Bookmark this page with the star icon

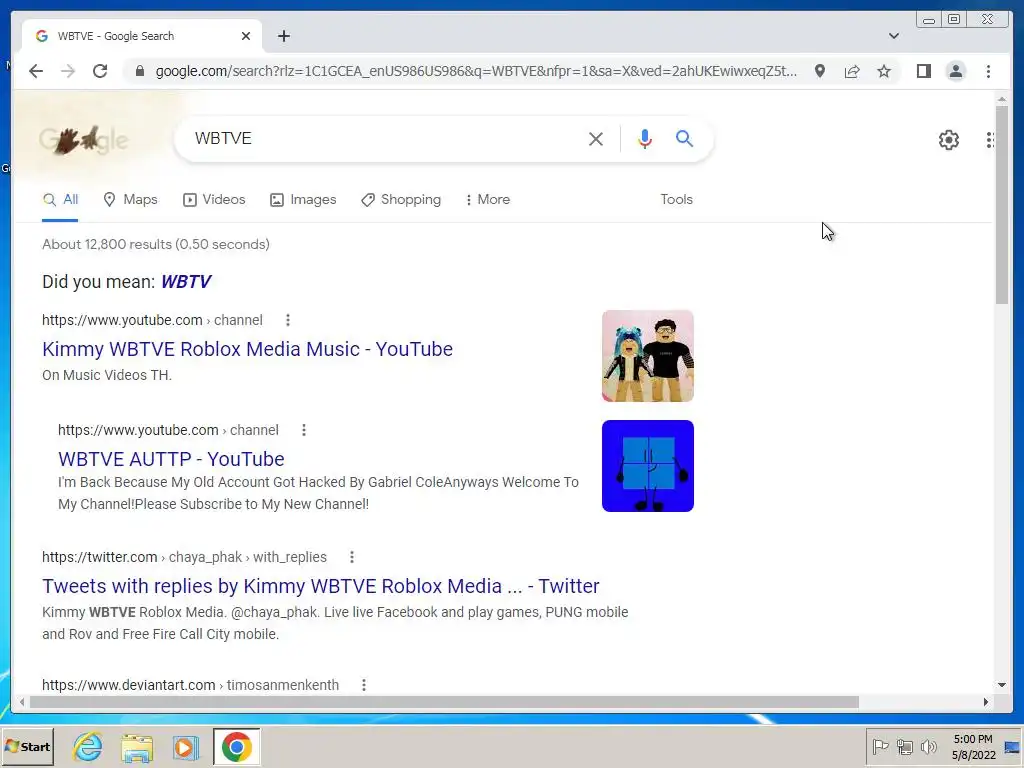click(x=884, y=71)
